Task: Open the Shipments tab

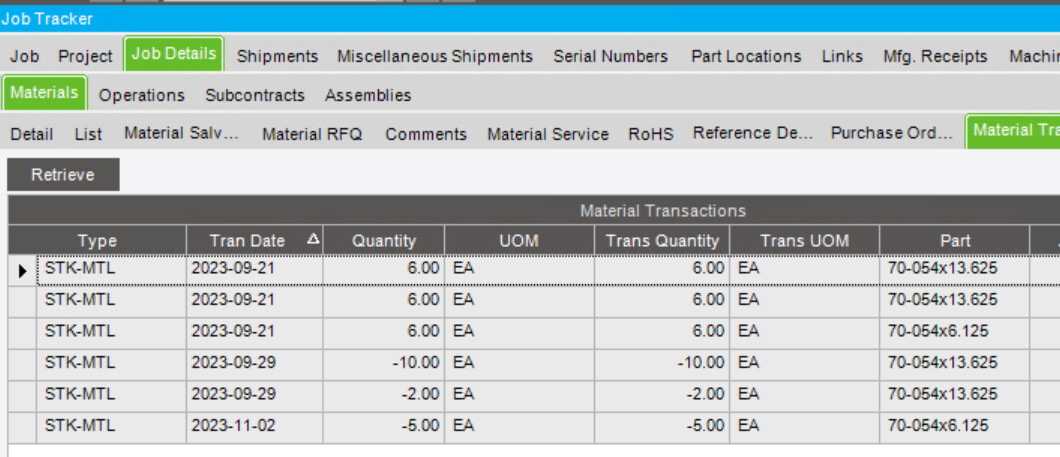Action: click(x=277, y=56)
